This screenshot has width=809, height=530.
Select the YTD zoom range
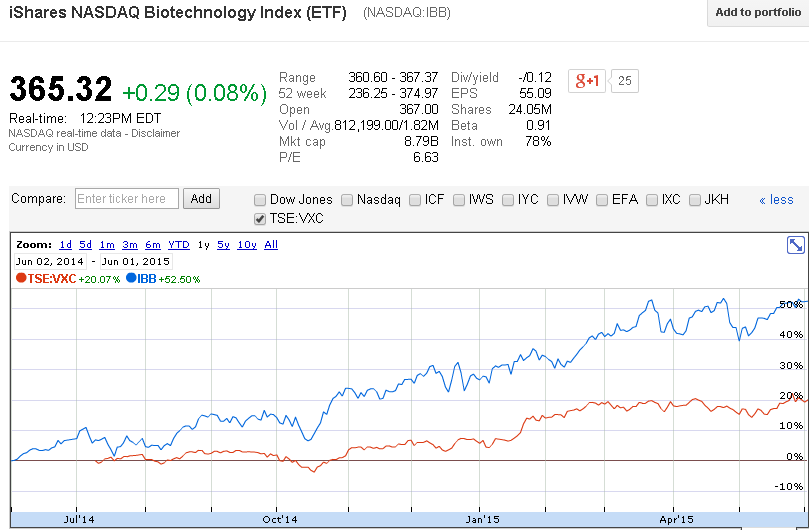178,245
